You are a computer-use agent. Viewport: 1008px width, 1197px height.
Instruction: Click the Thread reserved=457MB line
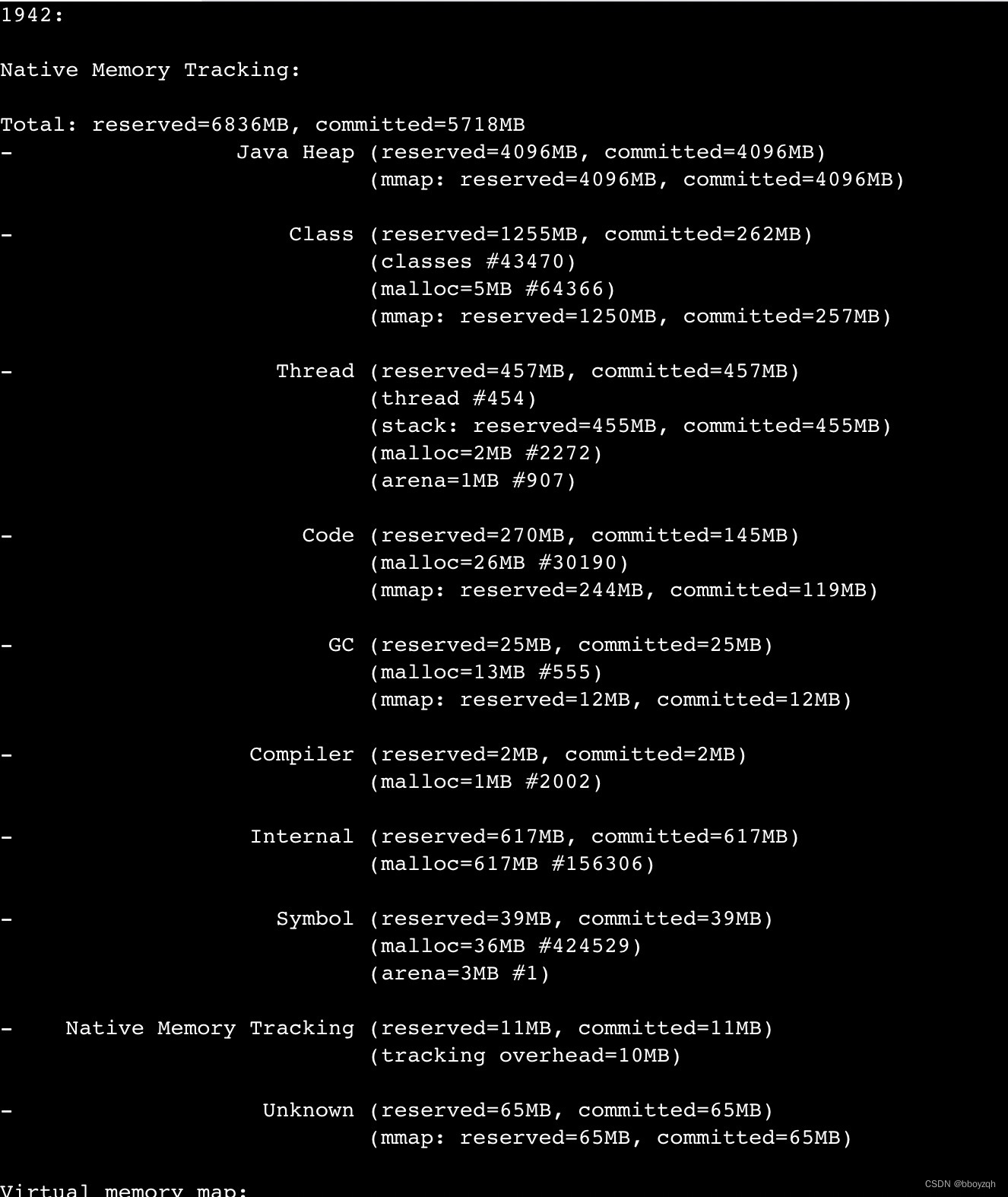[538, 371]
